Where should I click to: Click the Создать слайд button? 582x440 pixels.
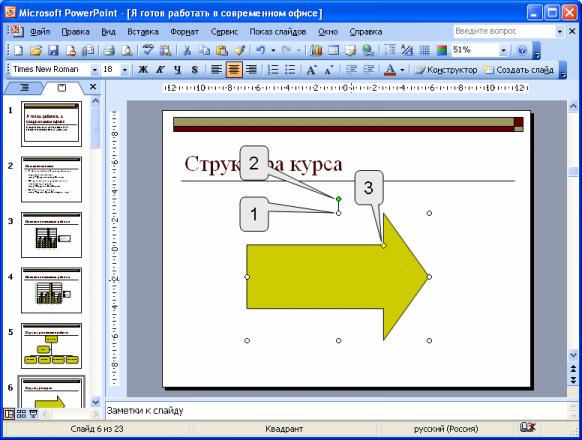click(x=519, y=70)
